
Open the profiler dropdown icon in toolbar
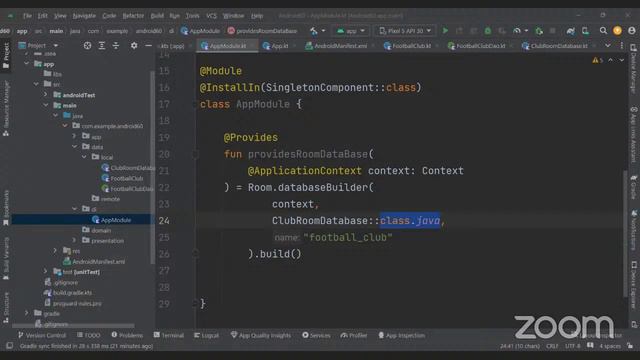tap(520, 31)
